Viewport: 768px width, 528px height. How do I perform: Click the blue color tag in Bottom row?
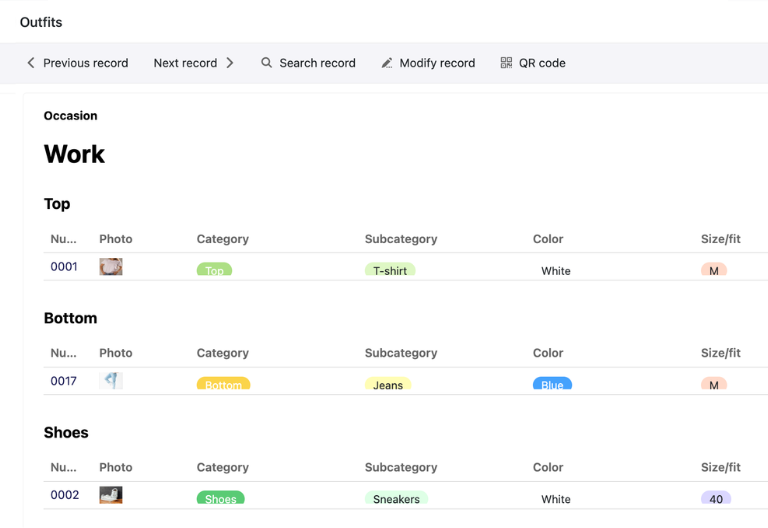(552, 384)
